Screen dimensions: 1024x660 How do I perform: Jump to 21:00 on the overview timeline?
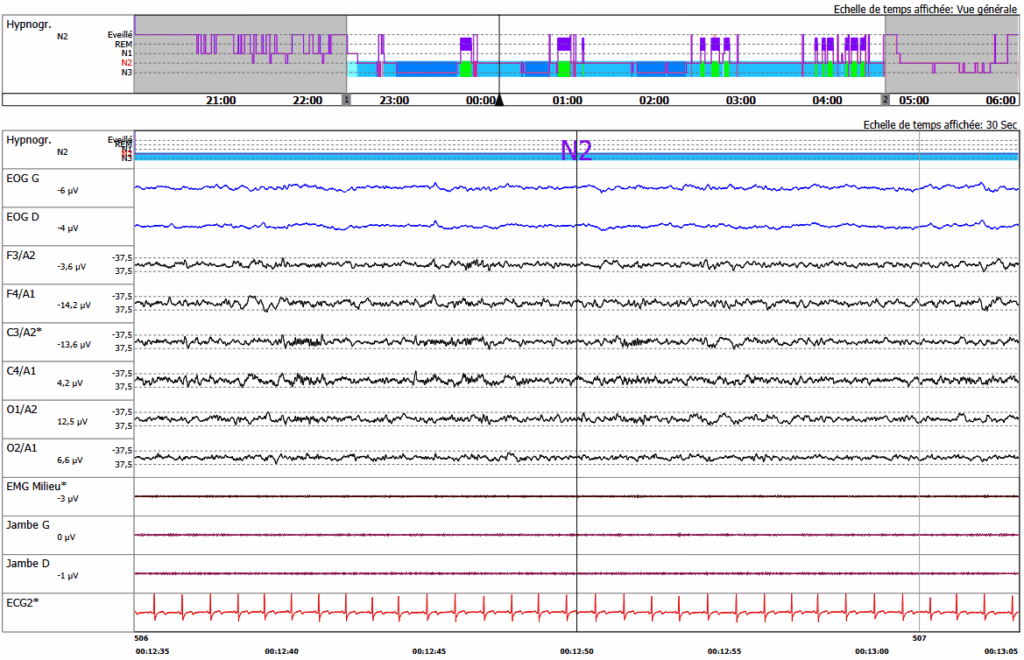[221, 101]
